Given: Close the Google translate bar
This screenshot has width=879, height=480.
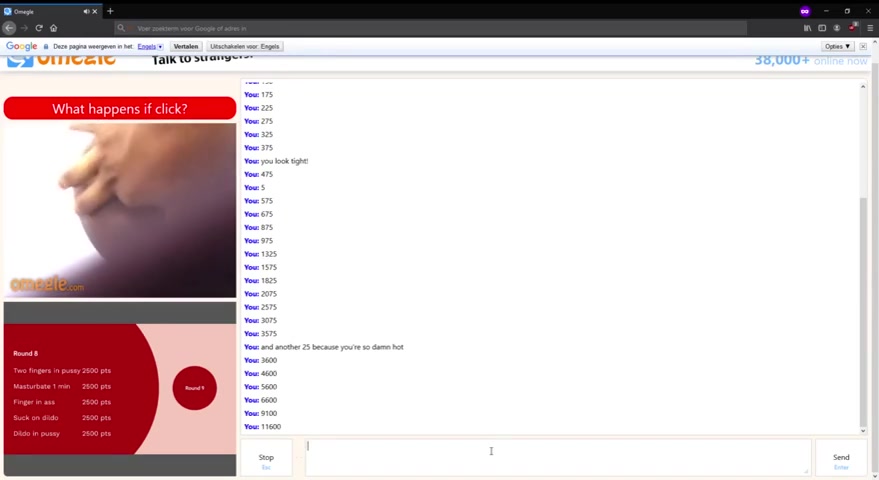Looking at the screenshot, I should [x=863, y=47].
